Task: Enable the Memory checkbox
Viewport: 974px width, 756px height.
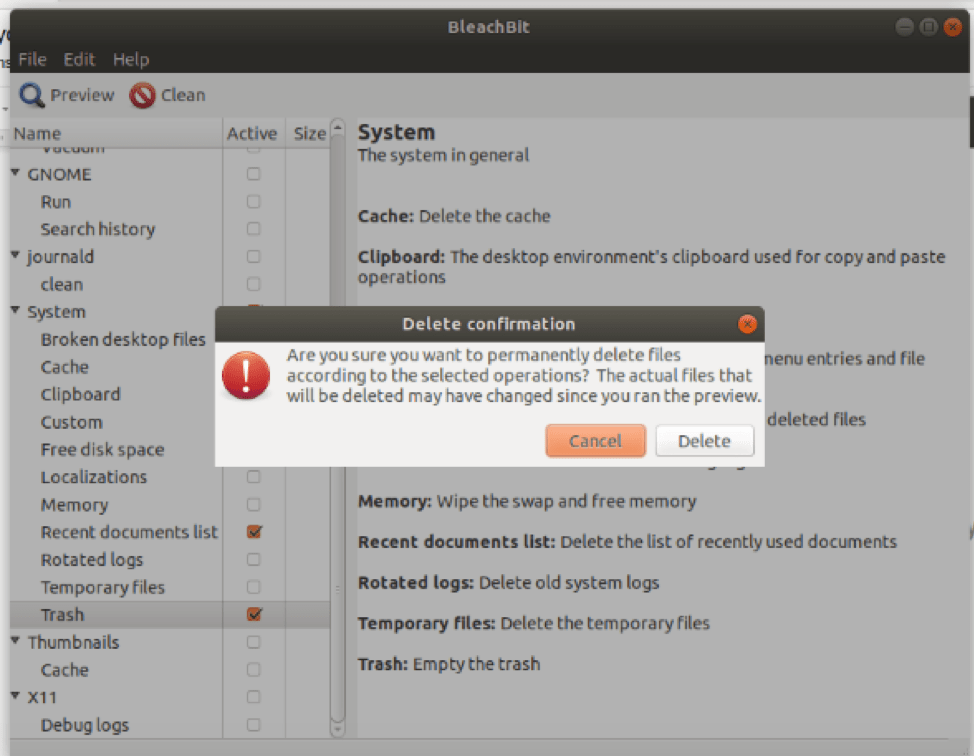Action: pos(253,504)
